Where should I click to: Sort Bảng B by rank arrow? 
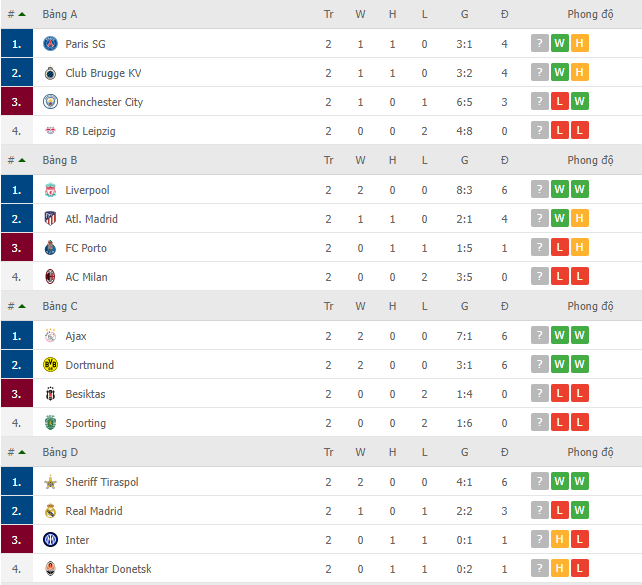click(x=22, y=160)
